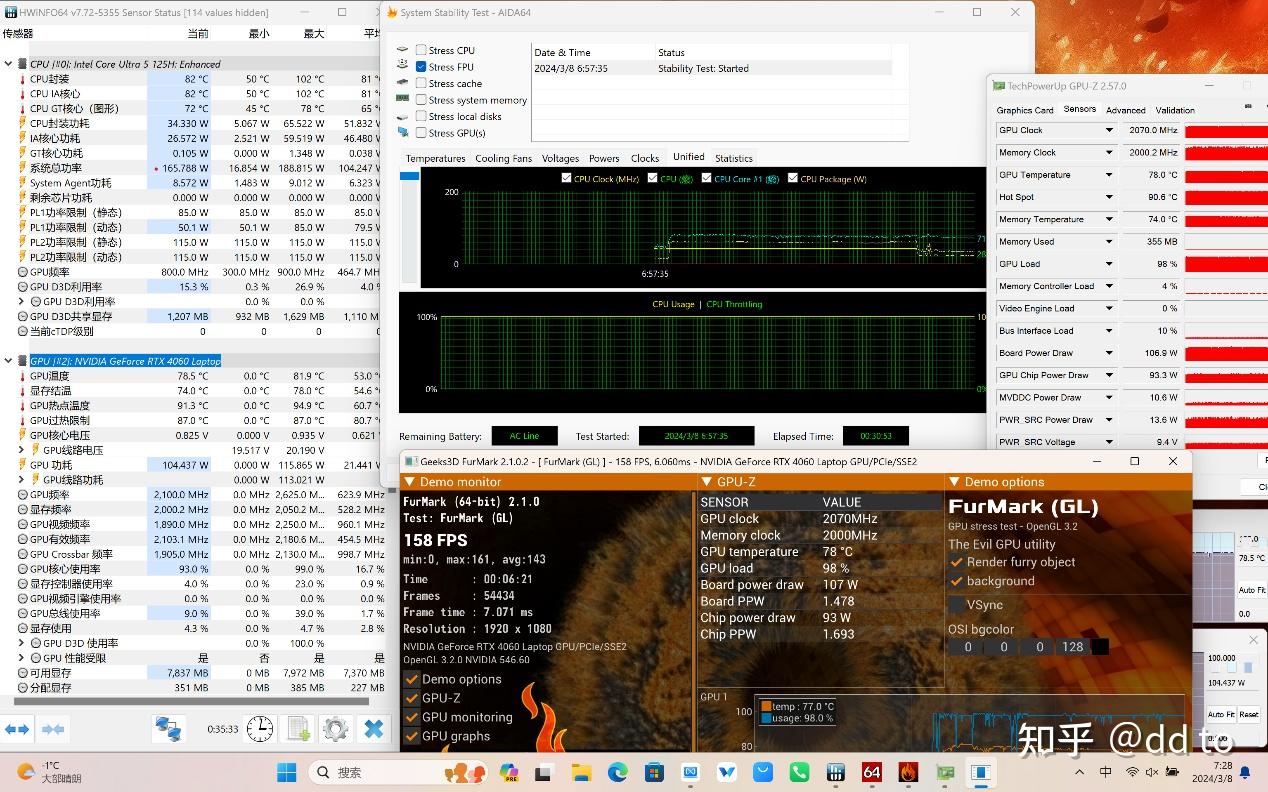Open Graphics Card tab in GPU-Z
This screenshot has width=1268, height=792.
pos(1025,110)
